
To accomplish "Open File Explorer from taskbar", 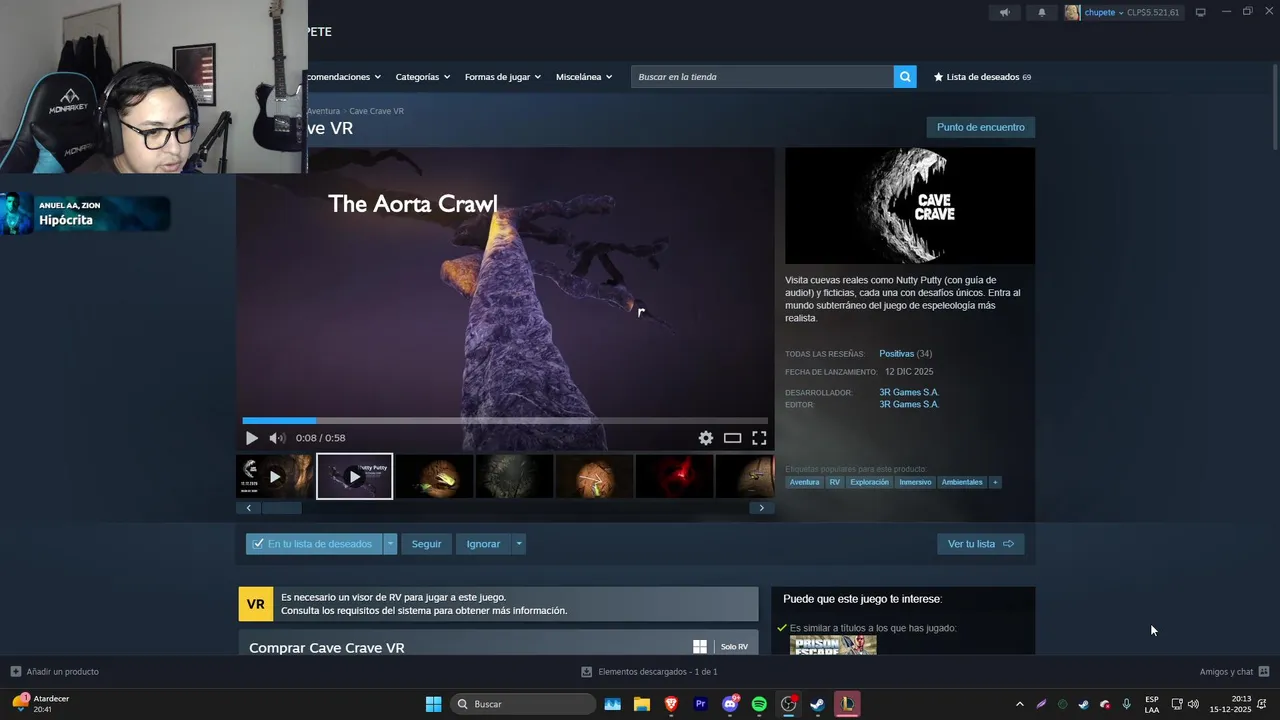I will (x=642, y=704).
